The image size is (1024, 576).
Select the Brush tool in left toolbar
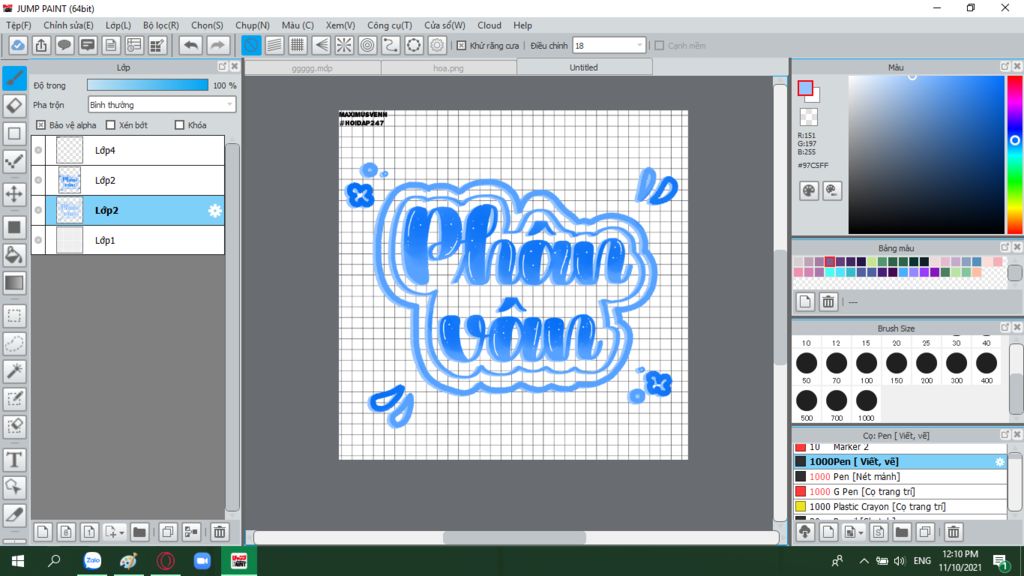(14, 78)
